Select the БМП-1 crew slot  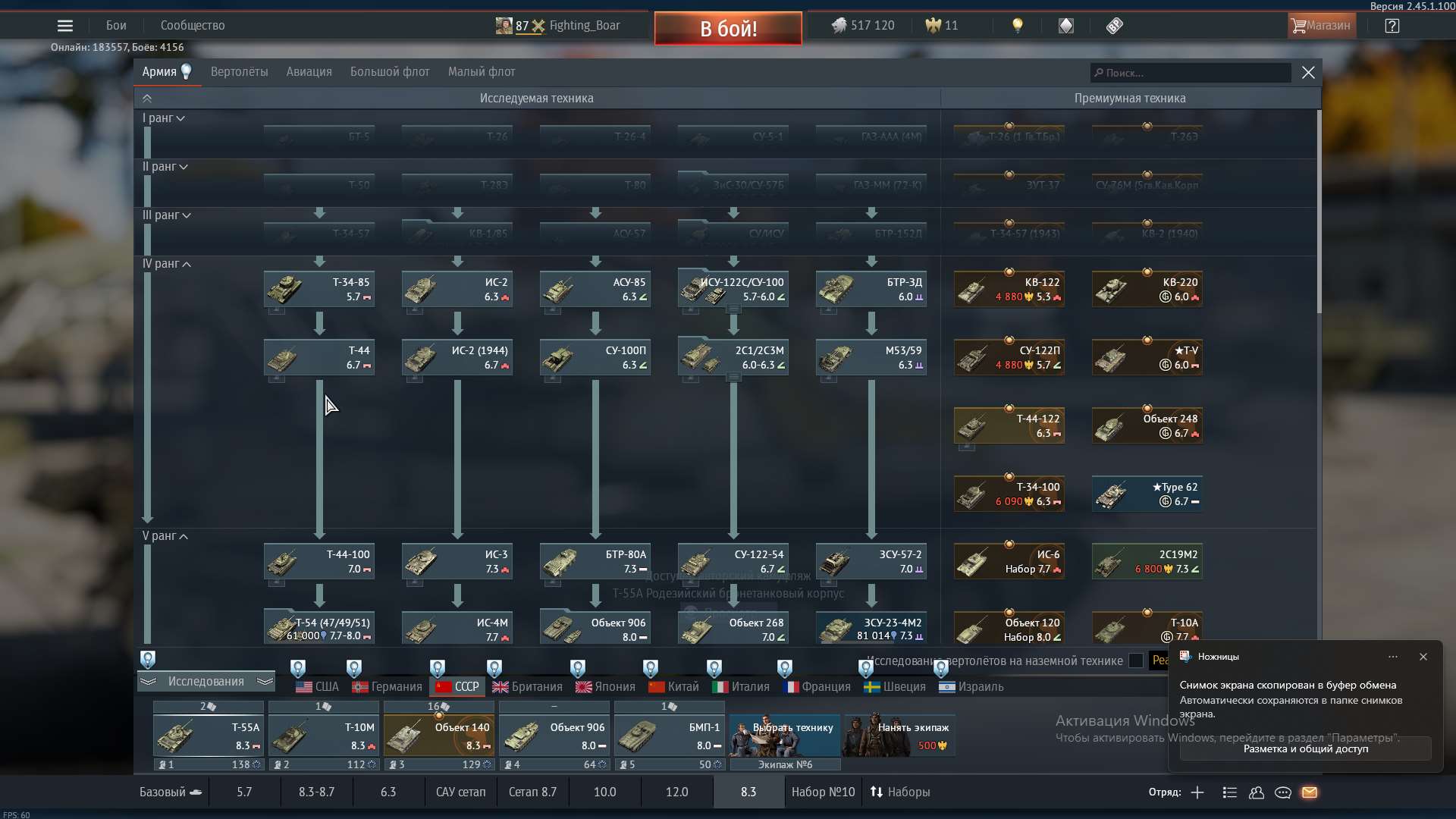click(x=670, y=735)
